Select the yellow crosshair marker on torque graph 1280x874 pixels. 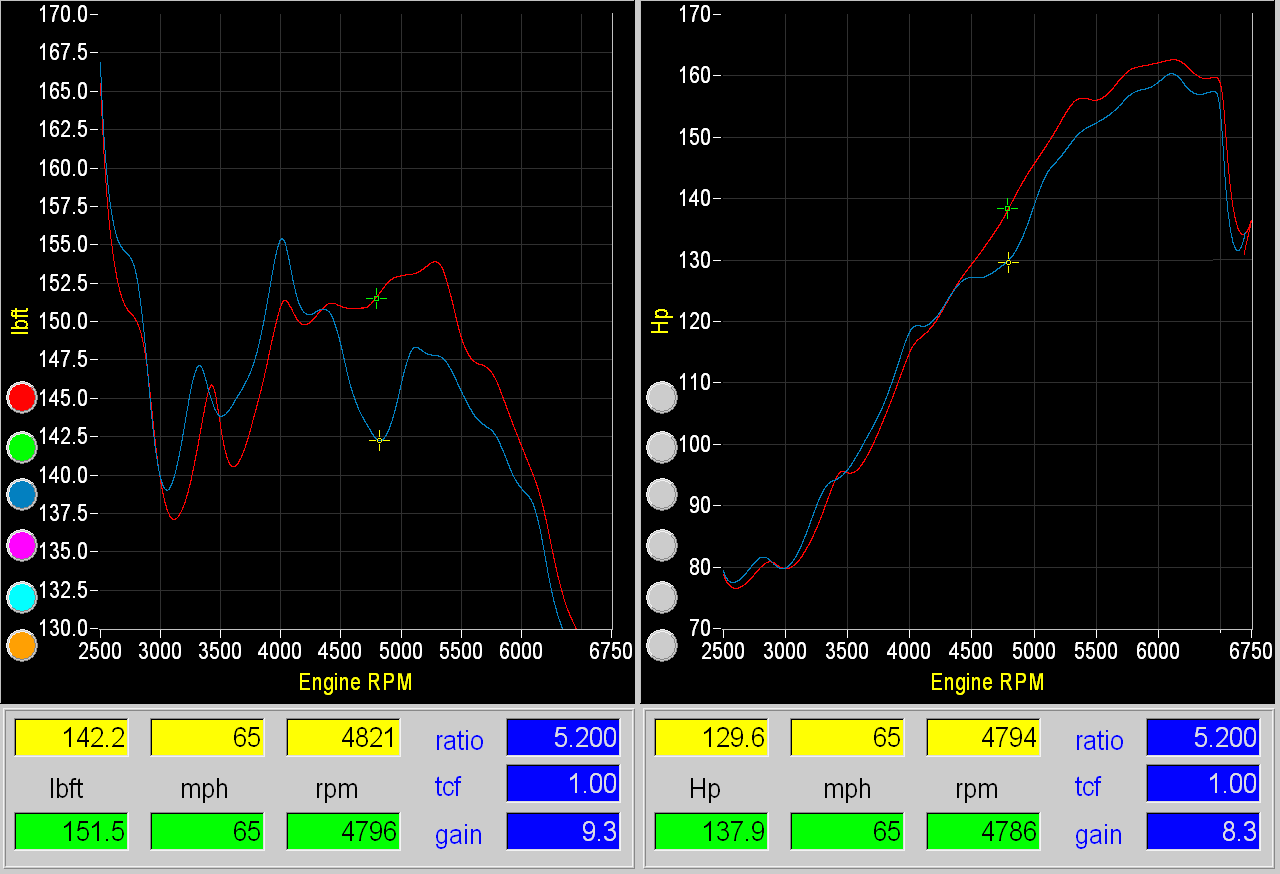tap(379, 440)
